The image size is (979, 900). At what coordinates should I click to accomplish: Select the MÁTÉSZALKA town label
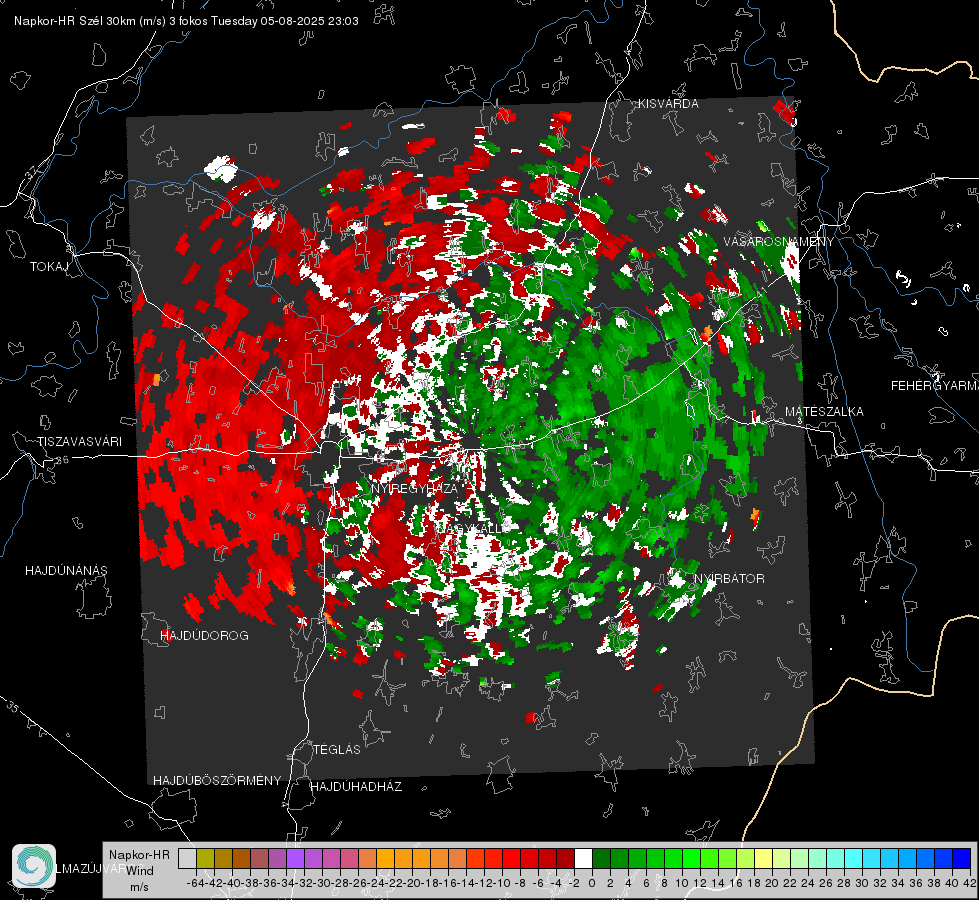pyautogui.click(x=824, y=412)
